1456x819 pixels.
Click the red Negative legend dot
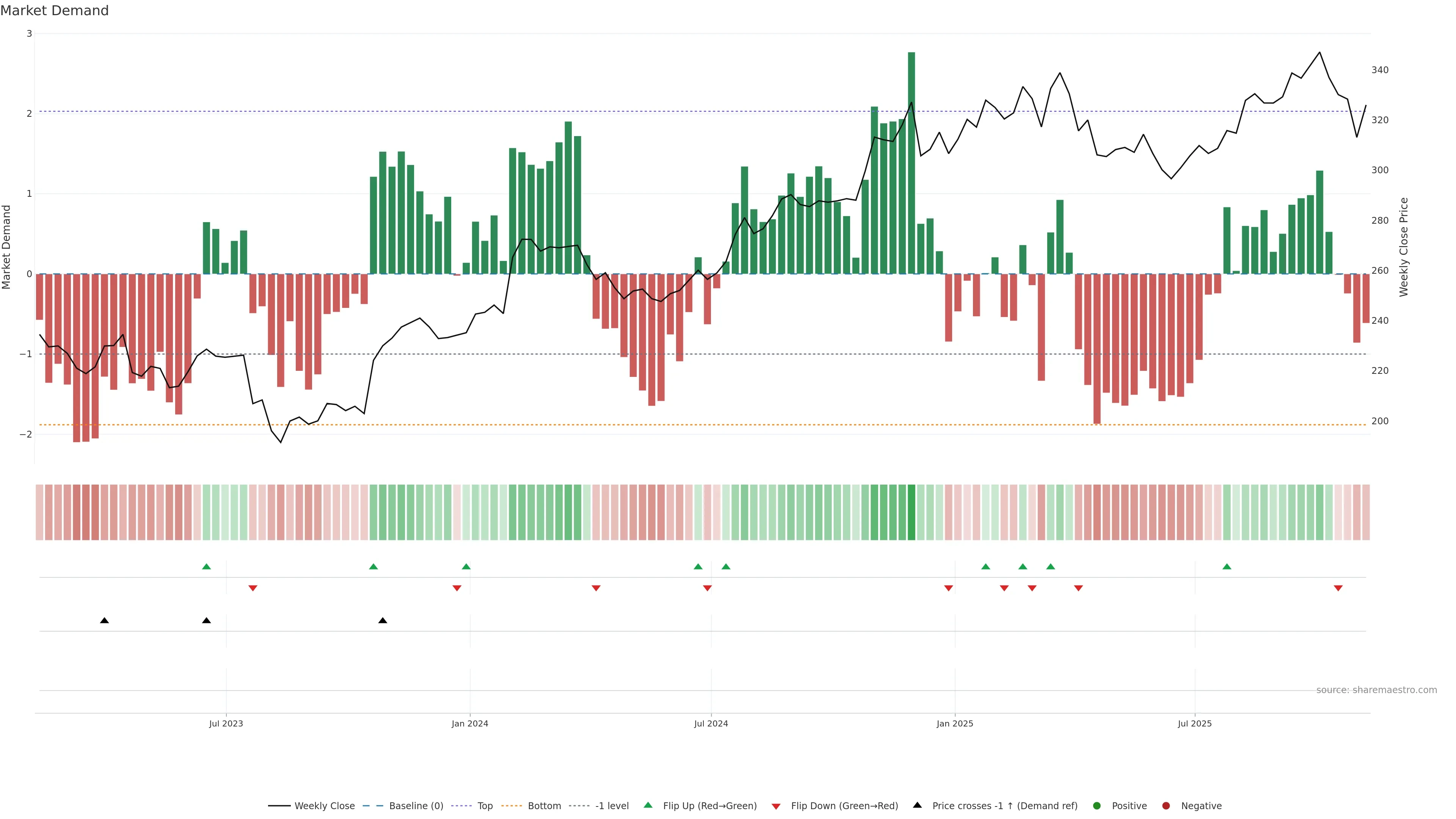coord(1166,805)
